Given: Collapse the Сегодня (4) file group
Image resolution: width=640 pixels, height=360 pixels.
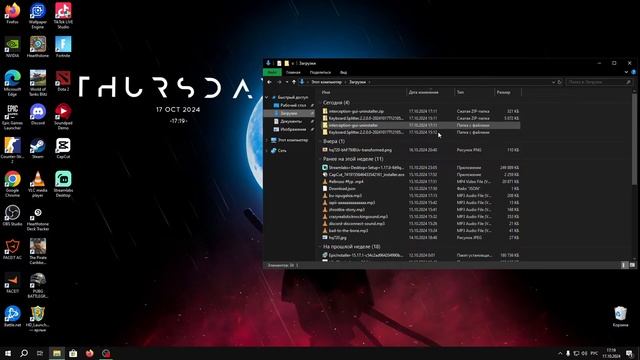Looking at the screenshot, I should [320, 103].
